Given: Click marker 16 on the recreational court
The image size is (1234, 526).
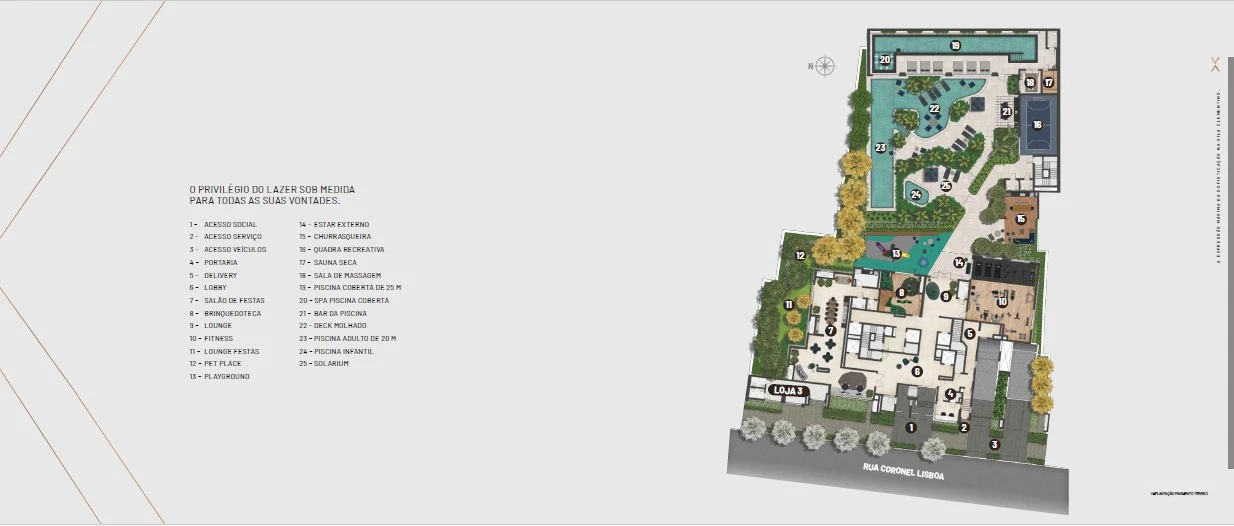Looking at the screenshot, I should coord(1037,125).
